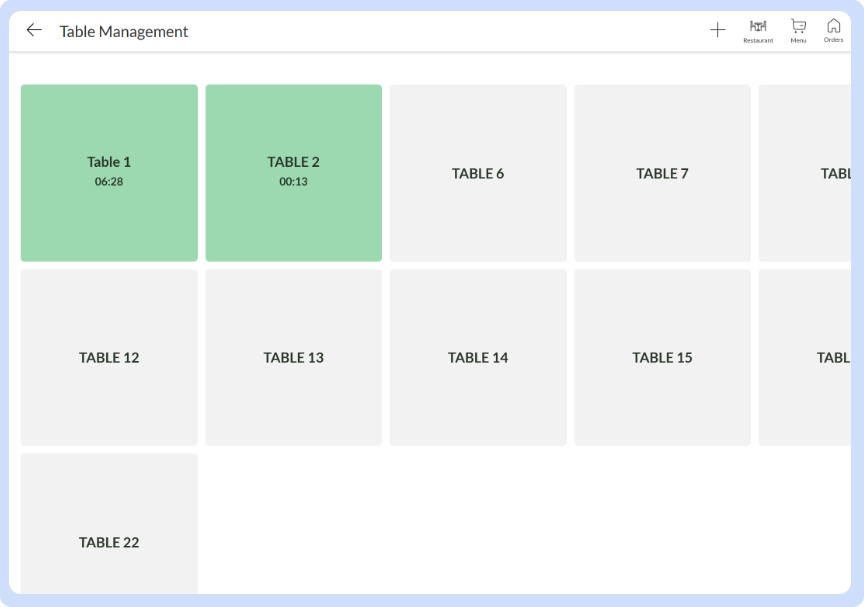Viewport: 864px width, 607px height.
Task: Click the Orders label text
Action: pyautogui.click(x=833, y=40)
